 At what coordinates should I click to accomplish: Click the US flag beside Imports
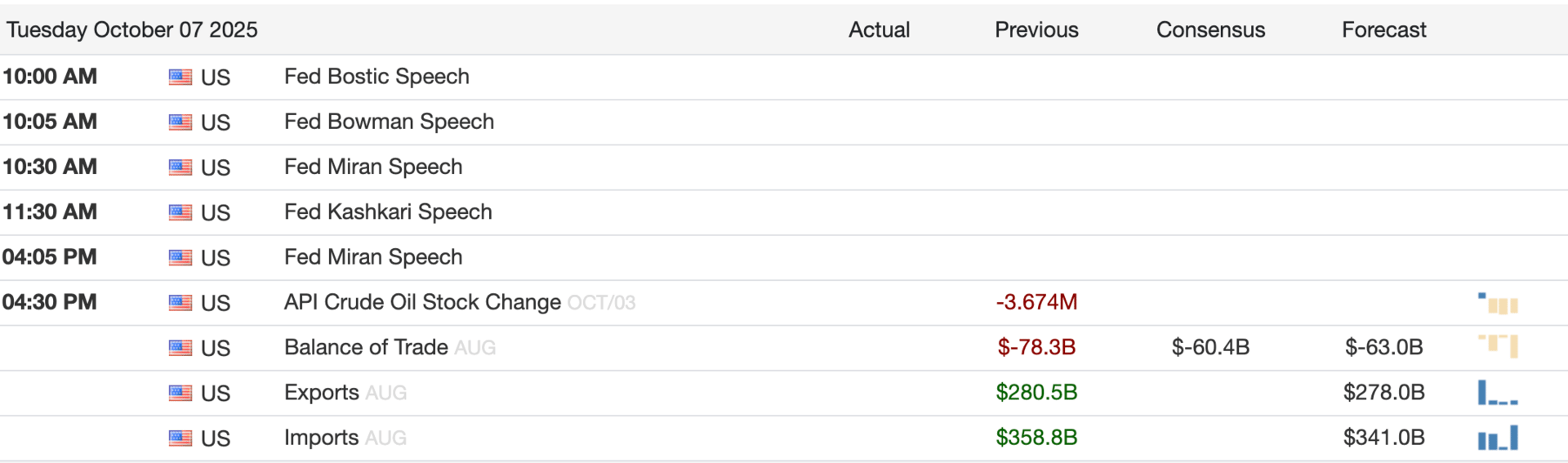(180, 439)
